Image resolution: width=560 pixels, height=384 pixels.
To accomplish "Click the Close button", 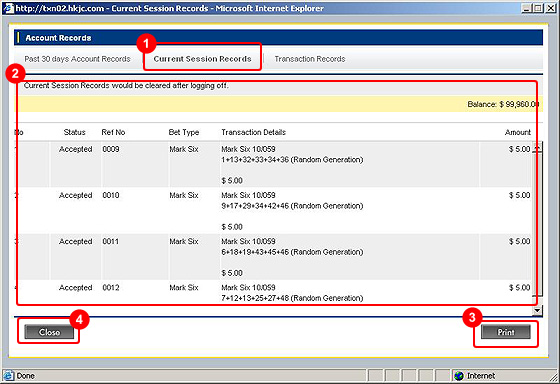I will click(x=49, y=332).
